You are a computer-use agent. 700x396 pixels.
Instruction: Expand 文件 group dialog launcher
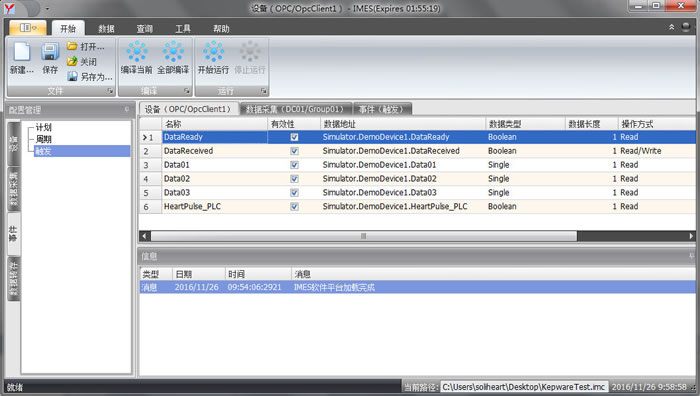[x=110, y=91]
